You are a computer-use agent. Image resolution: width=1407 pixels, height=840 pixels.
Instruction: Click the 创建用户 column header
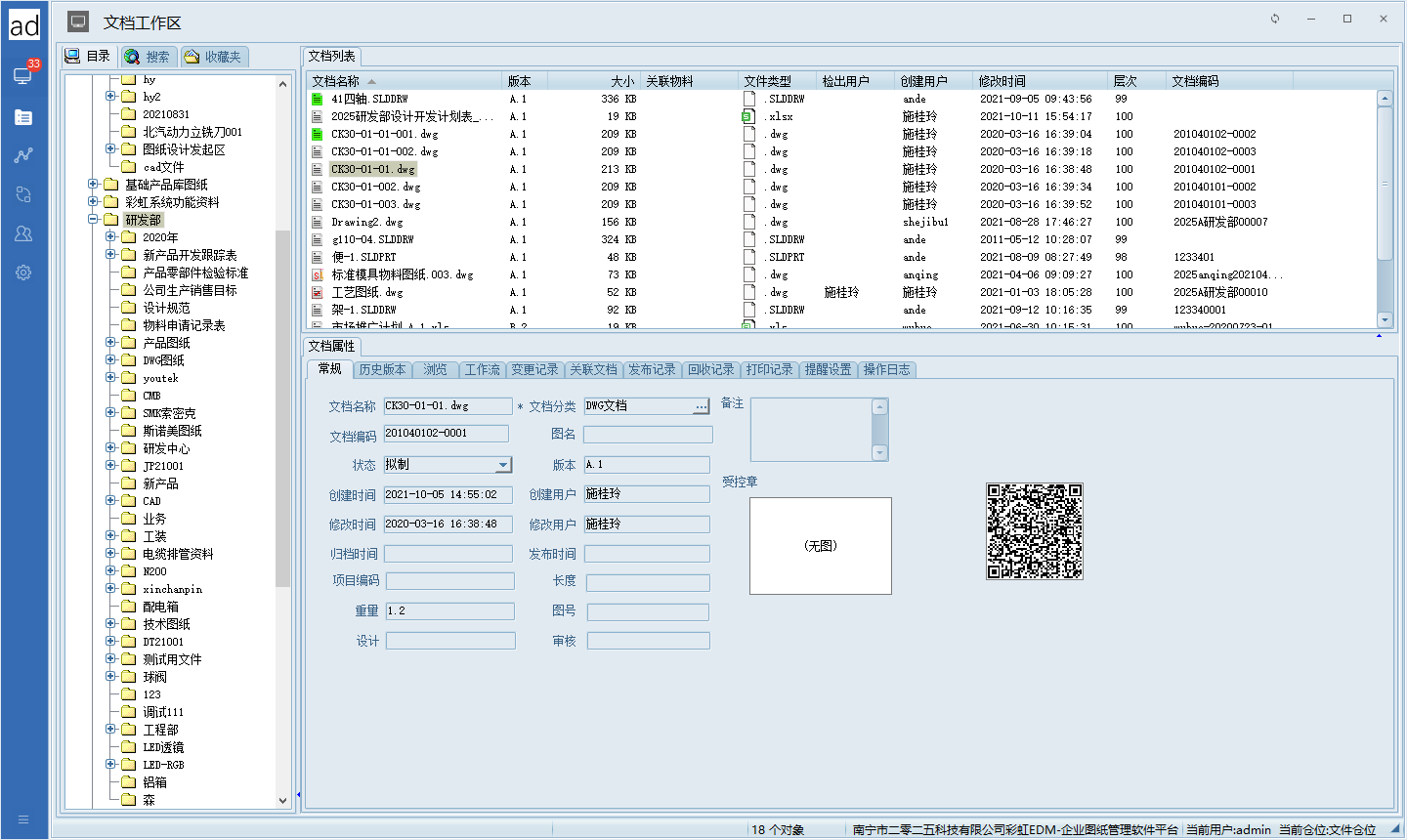[x=935, y=81]
